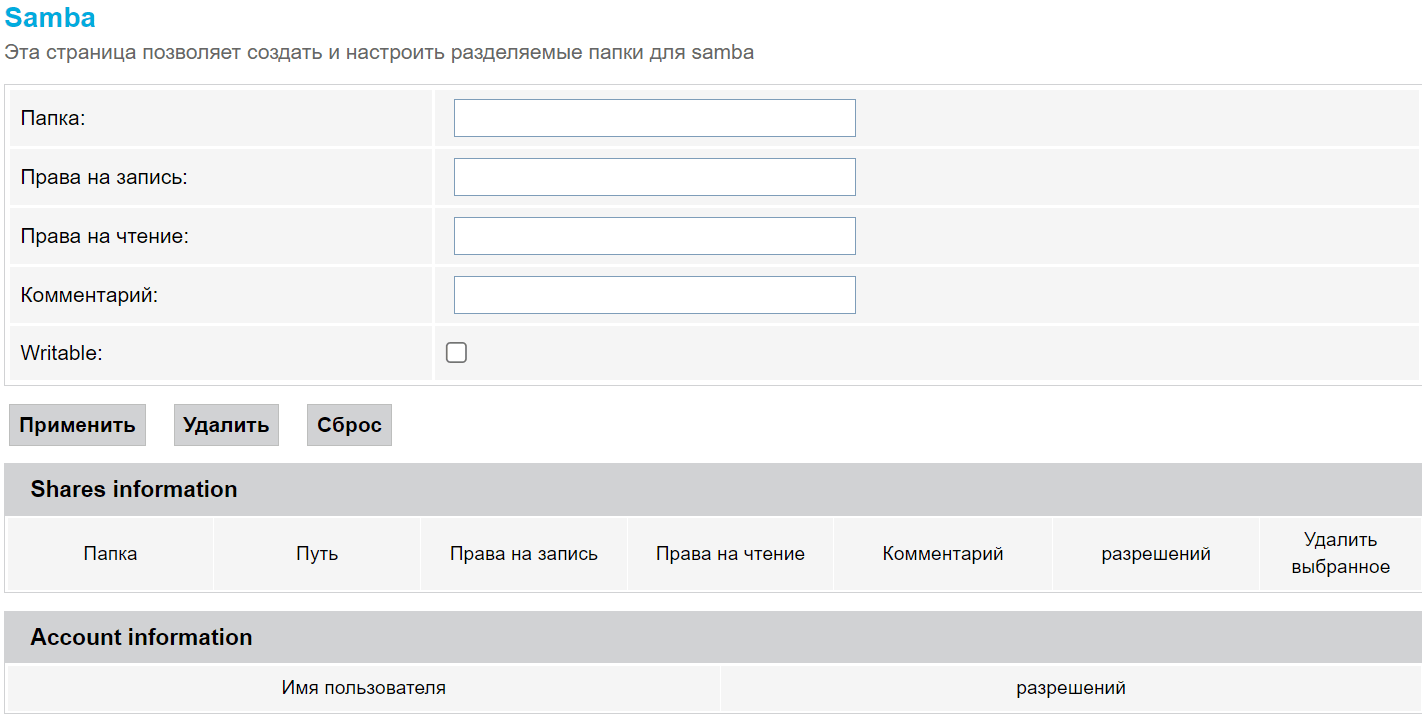Image resolution: width=1422 pixels, height=720 pixels.
Task: Click the Удалить выбранное column header
Action: click(1340, 553)
